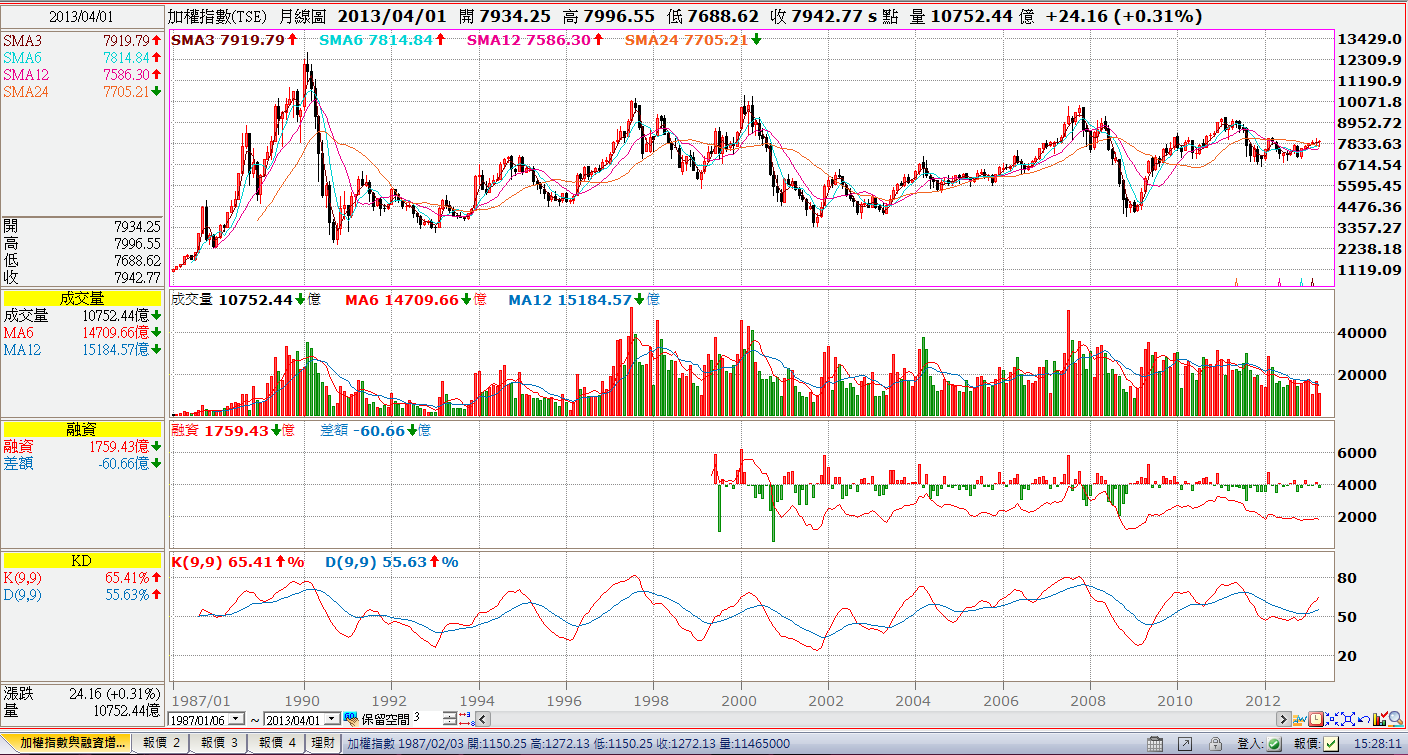
Task: Click the 登入 label in status bar
Action: click(1250, 744)
